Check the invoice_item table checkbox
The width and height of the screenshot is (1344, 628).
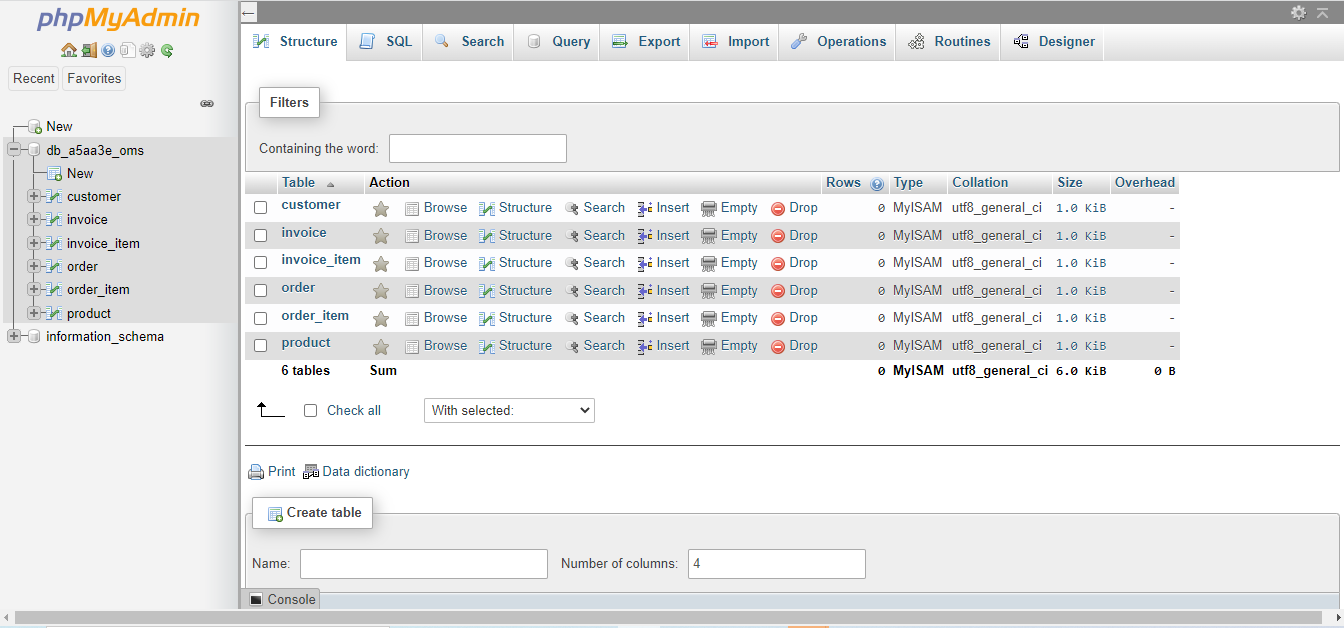point(261,263)
